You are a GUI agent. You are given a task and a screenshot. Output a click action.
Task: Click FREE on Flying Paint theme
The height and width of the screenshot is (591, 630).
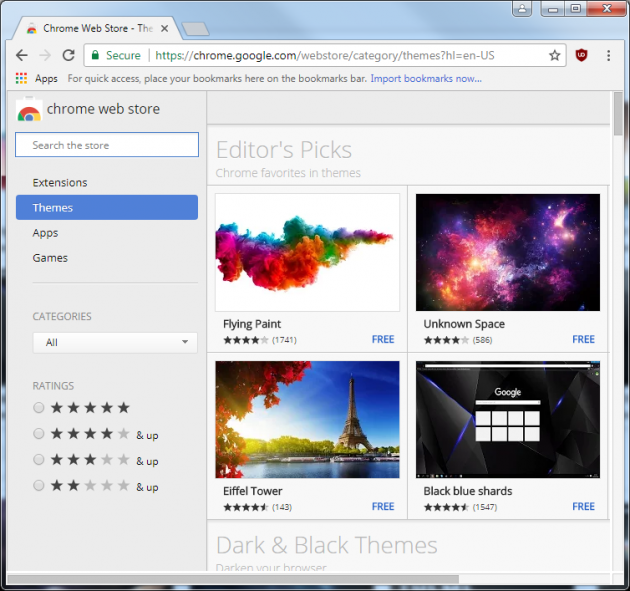point(383,339)
